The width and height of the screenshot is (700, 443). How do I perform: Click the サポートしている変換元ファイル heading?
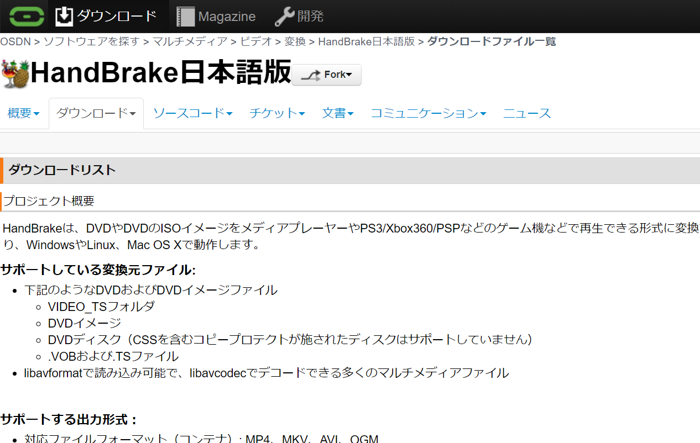tap(98, 270)
